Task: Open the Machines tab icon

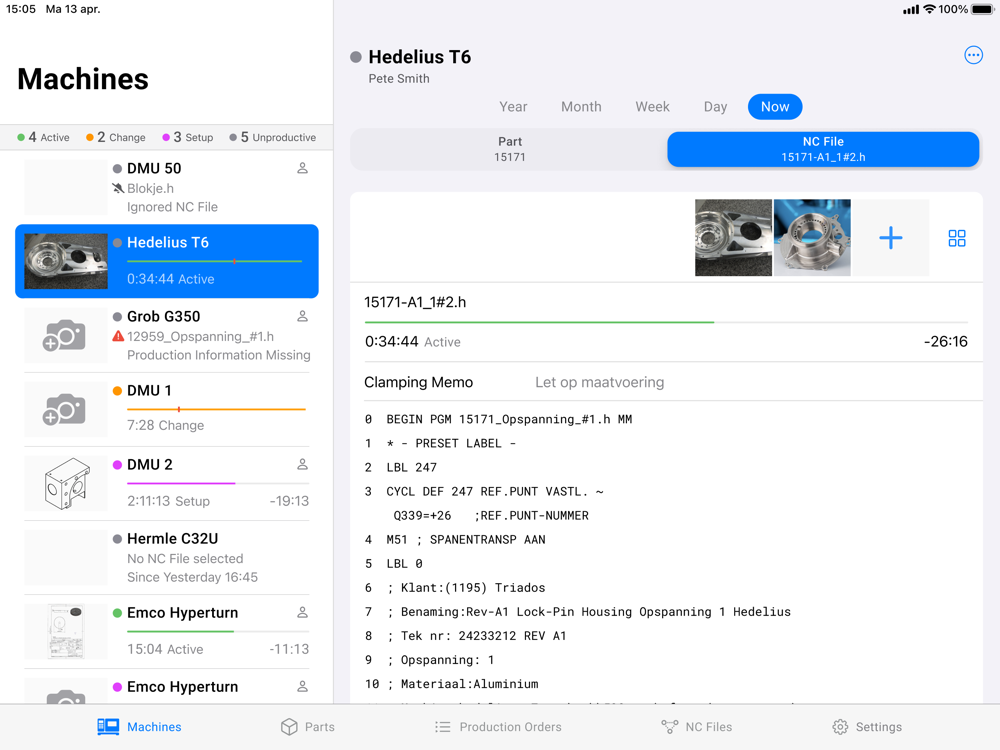Action: tap(108, 726)
